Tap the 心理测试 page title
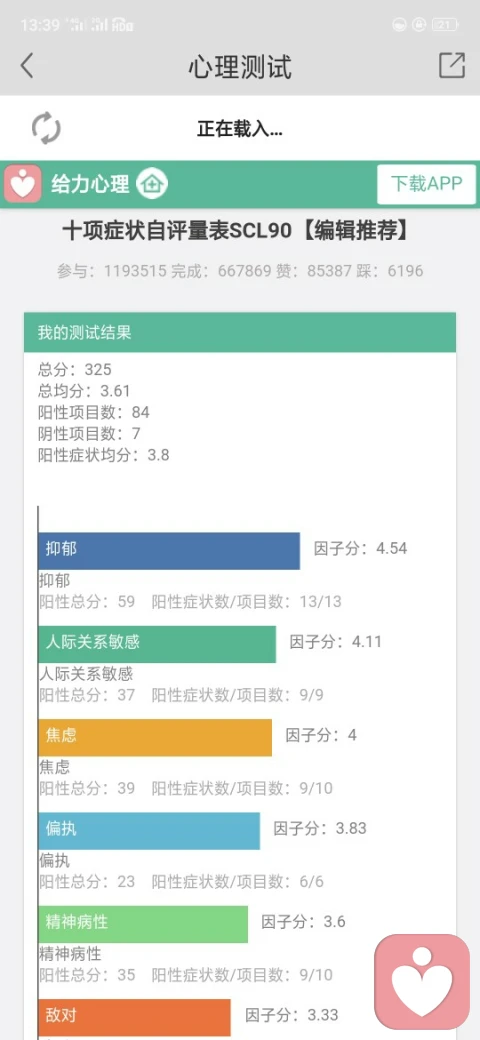Image resolution: width=480 pixels, height=1040 pixels. tap(240, 67)
